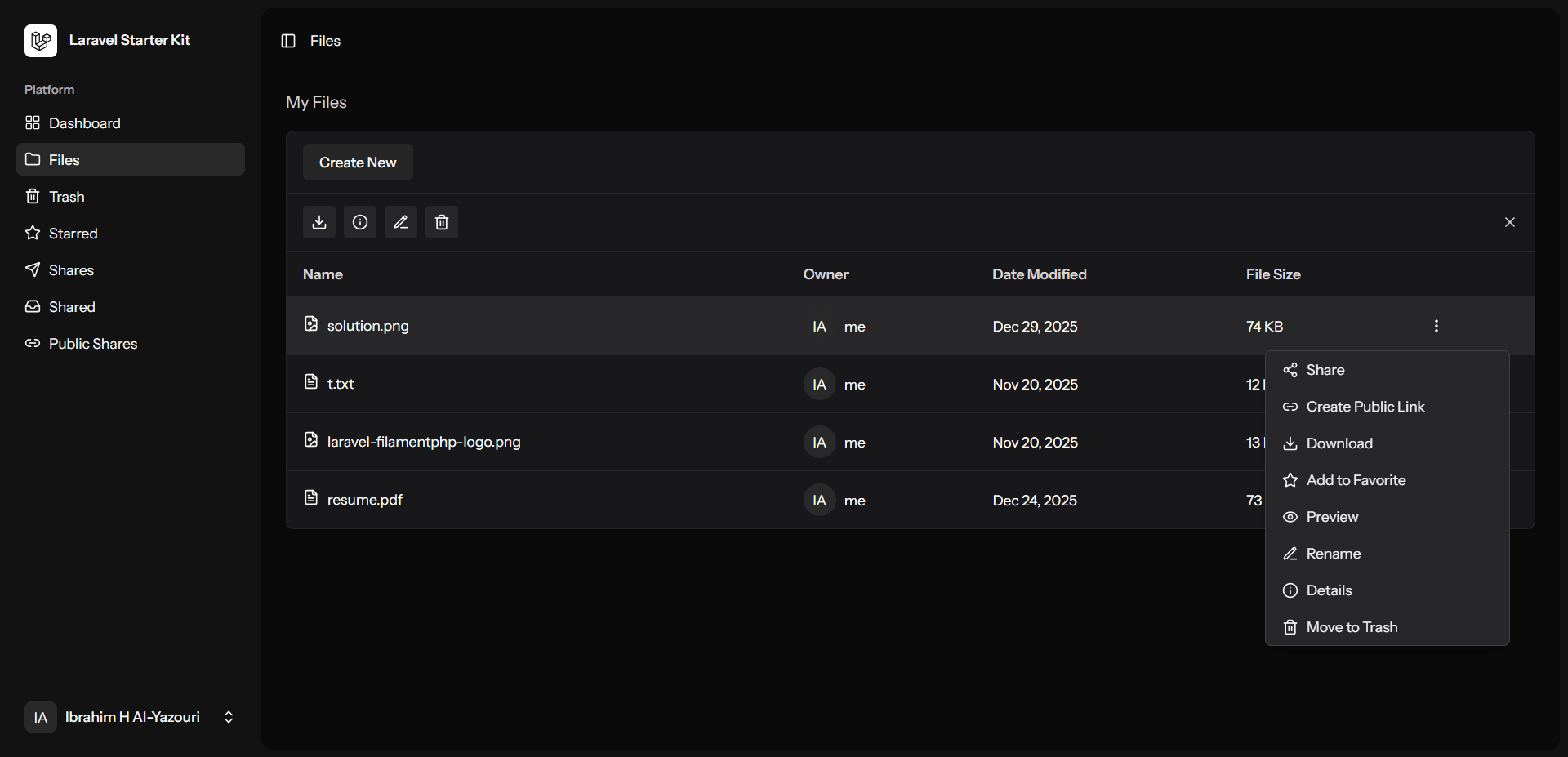Click the IA avatar in t.txt row
Screen dimensions: 1568x757
point(819,385)
